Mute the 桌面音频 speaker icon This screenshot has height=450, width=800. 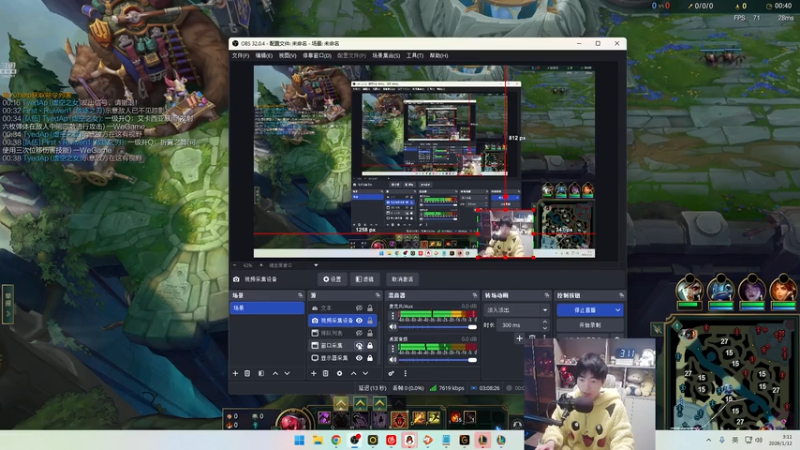click(x=392, y=360)
